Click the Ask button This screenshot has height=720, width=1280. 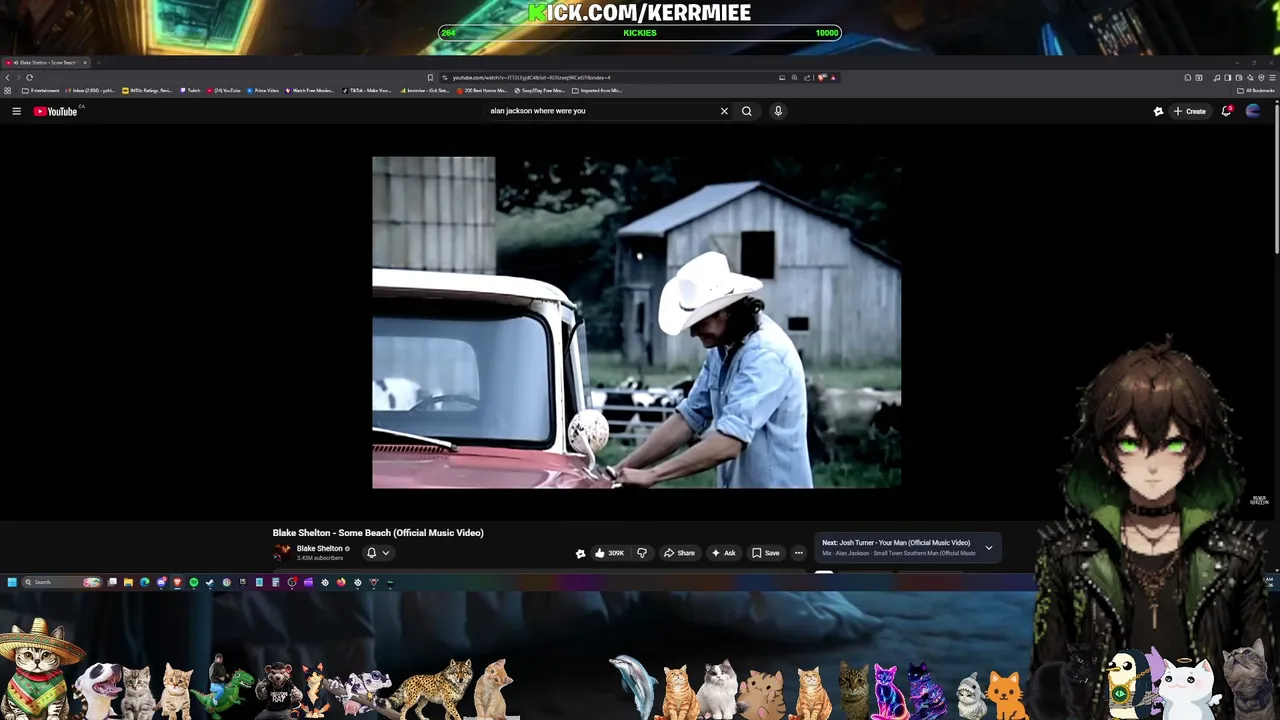pos(723,553)
